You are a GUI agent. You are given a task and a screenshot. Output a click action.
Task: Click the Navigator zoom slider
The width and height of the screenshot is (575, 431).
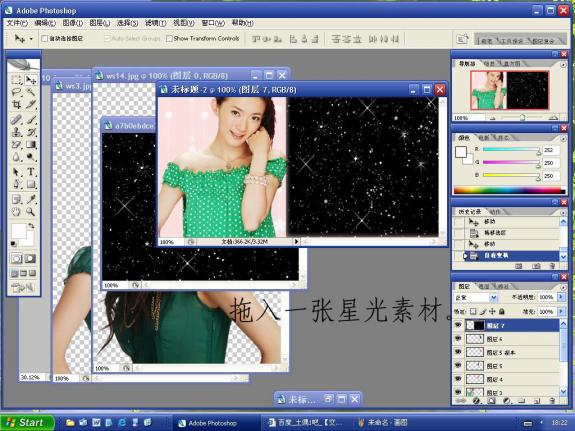522,117
